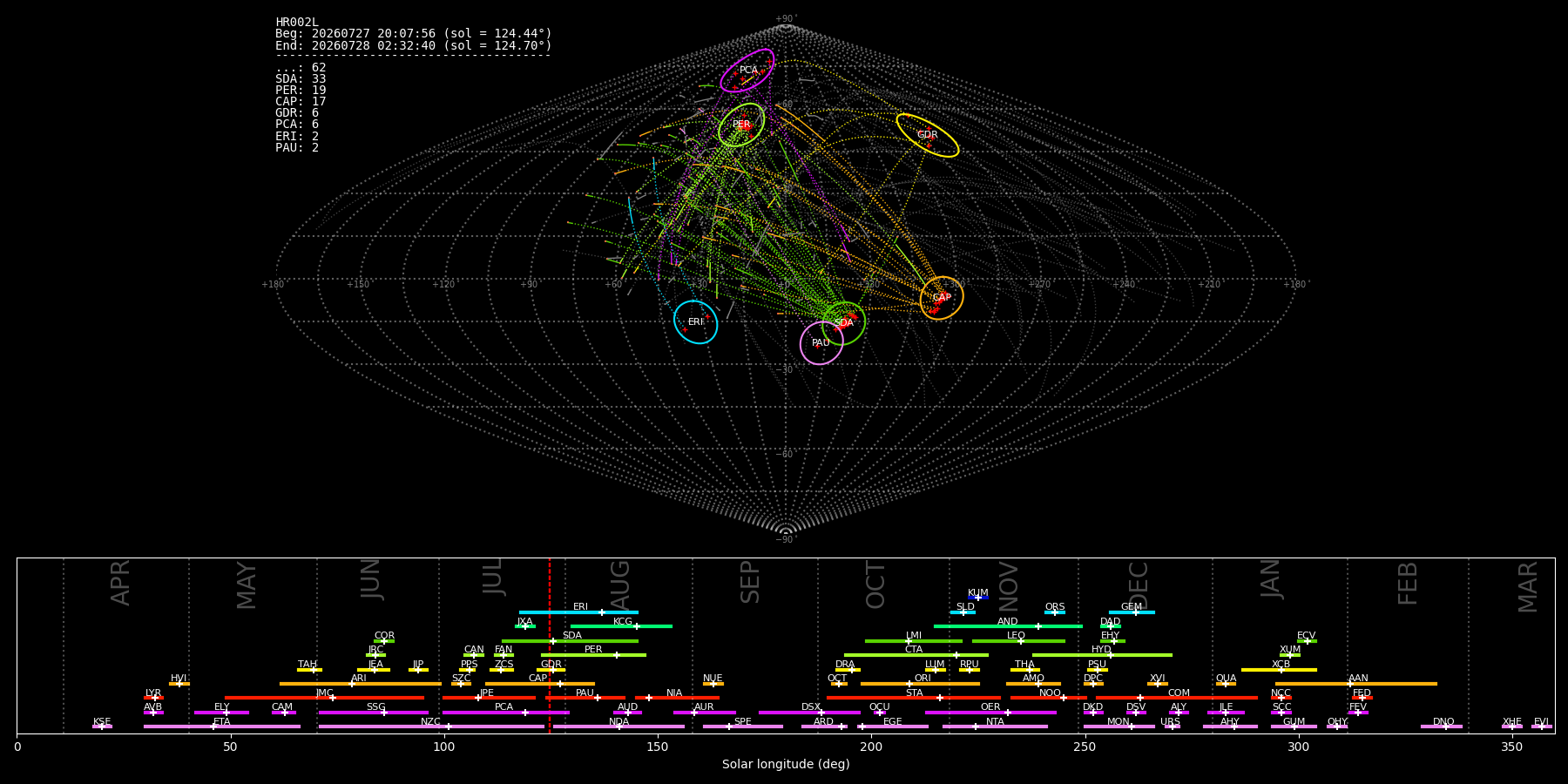Click the AUG month label
The height and width of the screenshot is (784, 1568).
pyautogui.click(x=619, y=585)
